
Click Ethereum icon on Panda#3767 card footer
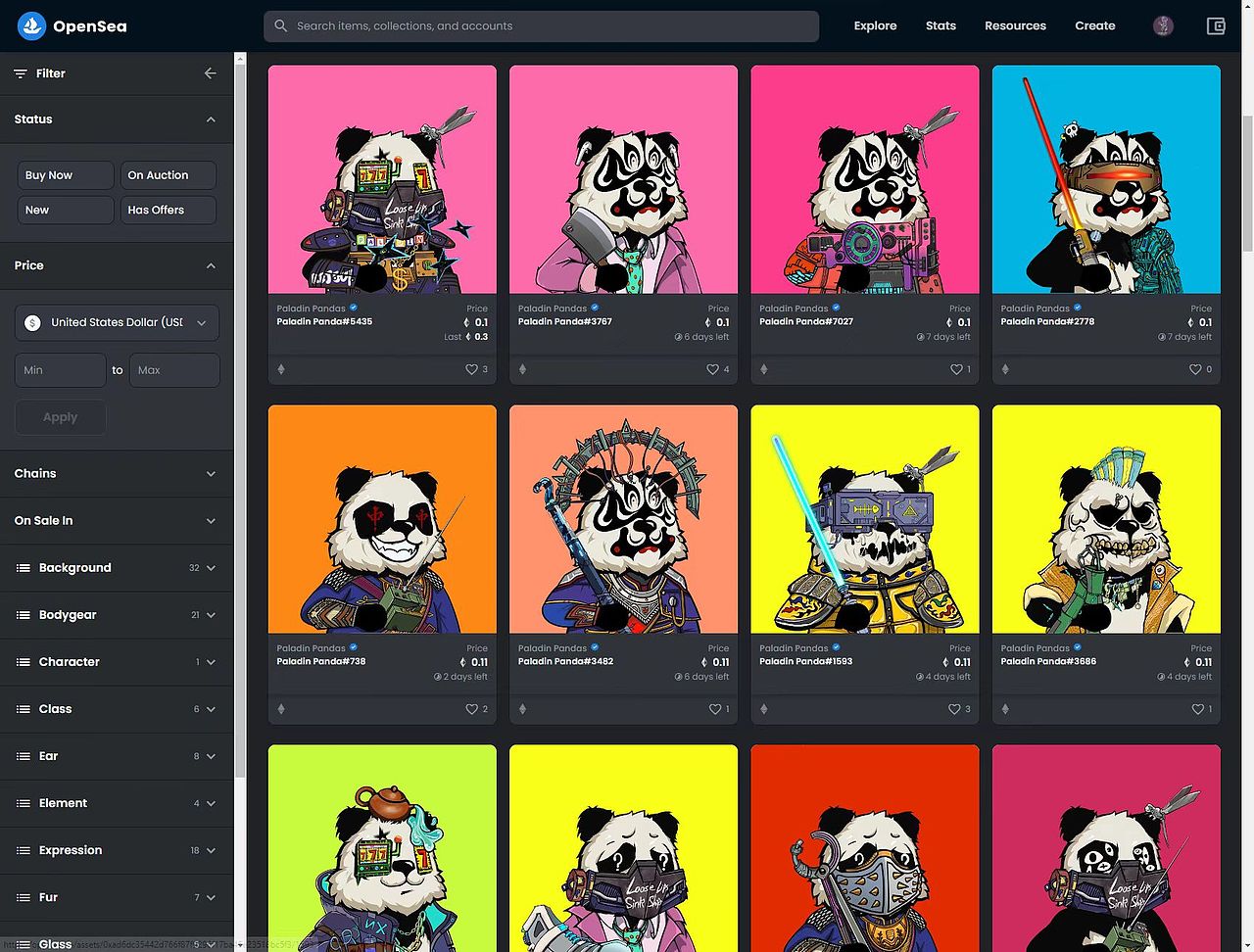[x=522, y=369]
